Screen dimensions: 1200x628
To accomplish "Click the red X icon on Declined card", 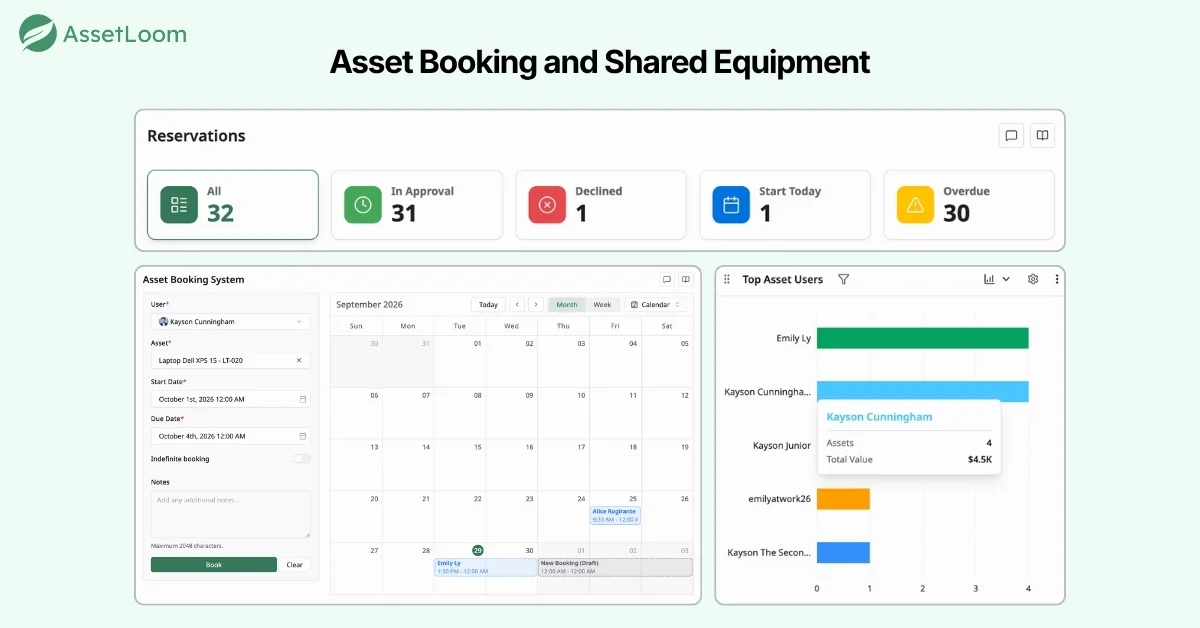I will pyautogui.click(x=547, y=205).
